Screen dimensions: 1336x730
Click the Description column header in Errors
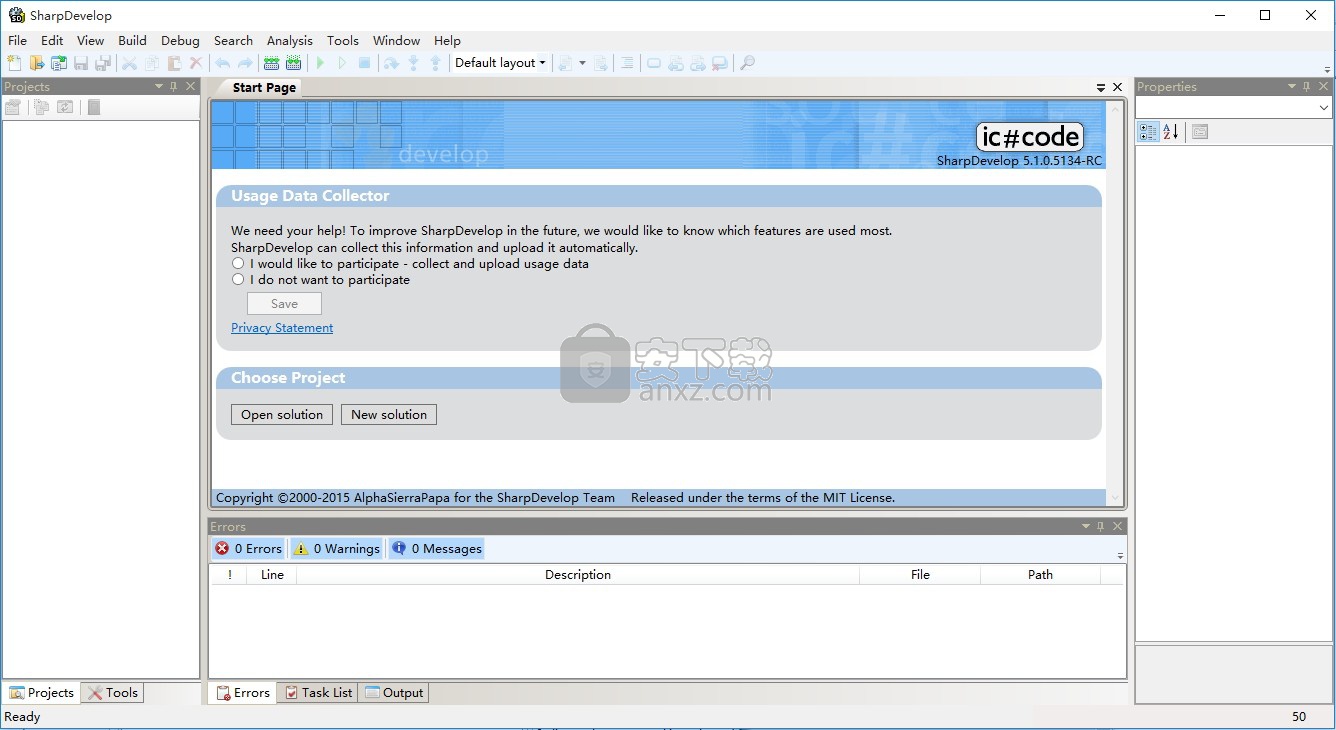(x=578, y=575)
